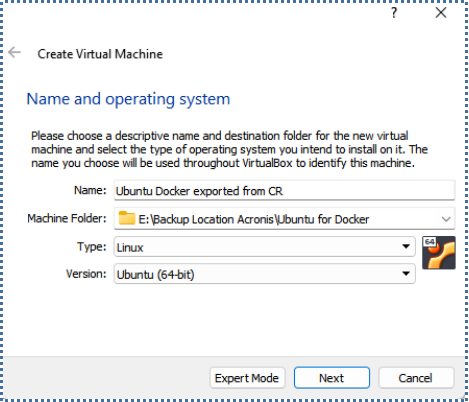Screen dimensions: 469x402
Task: Open the Version dropdown showing Ubuntu (64-bit)
Action: pos(265,274)
